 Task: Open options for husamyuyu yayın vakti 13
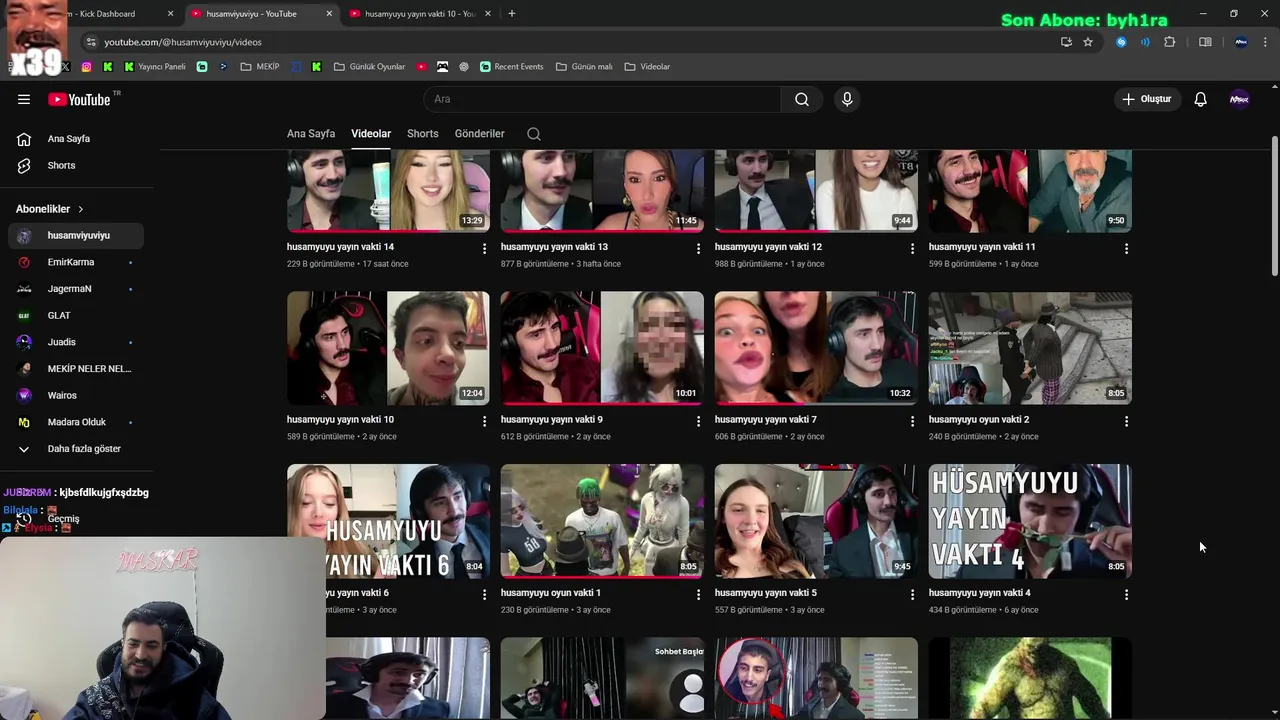(x=698, y=248)
